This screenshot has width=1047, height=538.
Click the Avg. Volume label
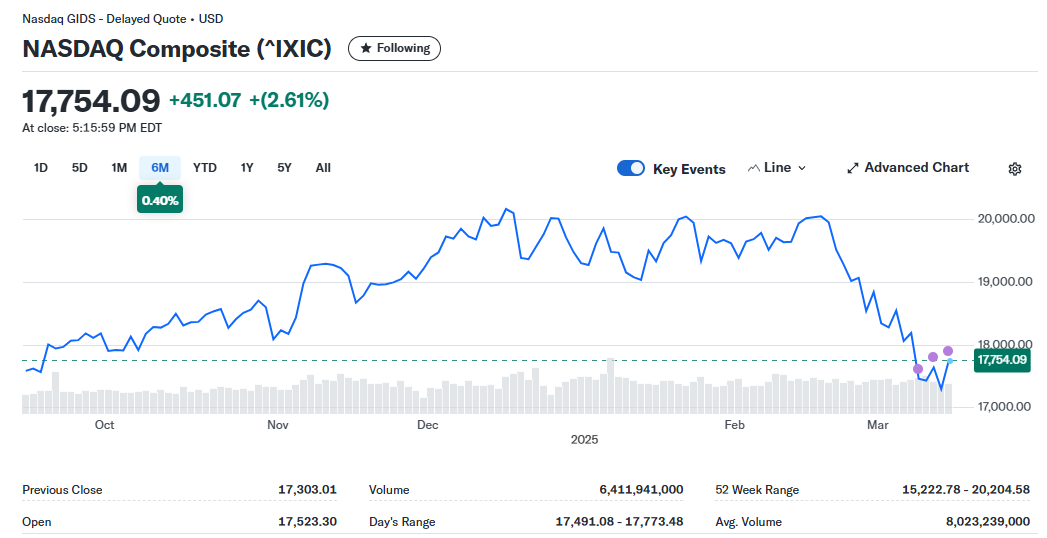tap(749, 522)
